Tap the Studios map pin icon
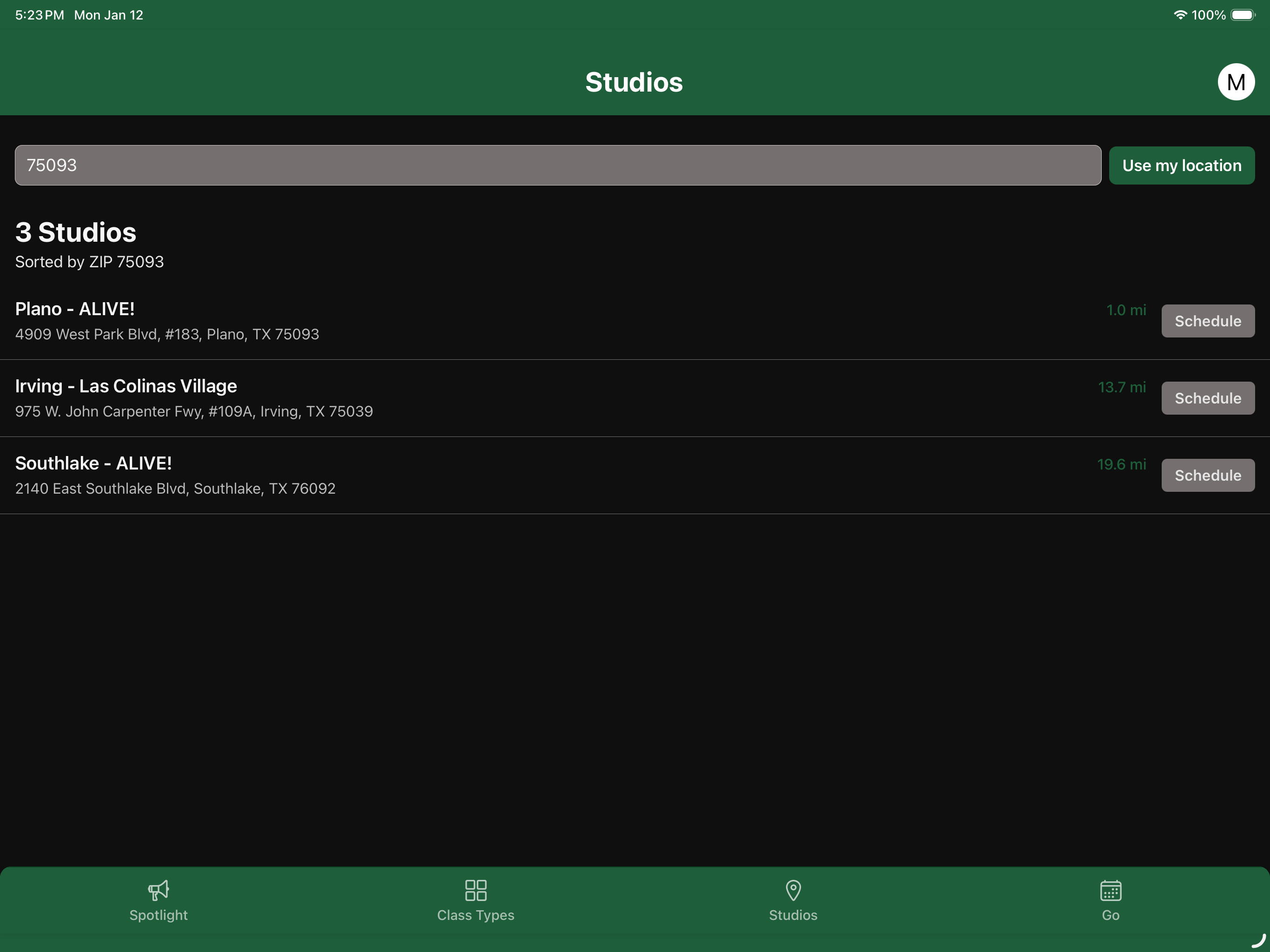 click(793, 890)
